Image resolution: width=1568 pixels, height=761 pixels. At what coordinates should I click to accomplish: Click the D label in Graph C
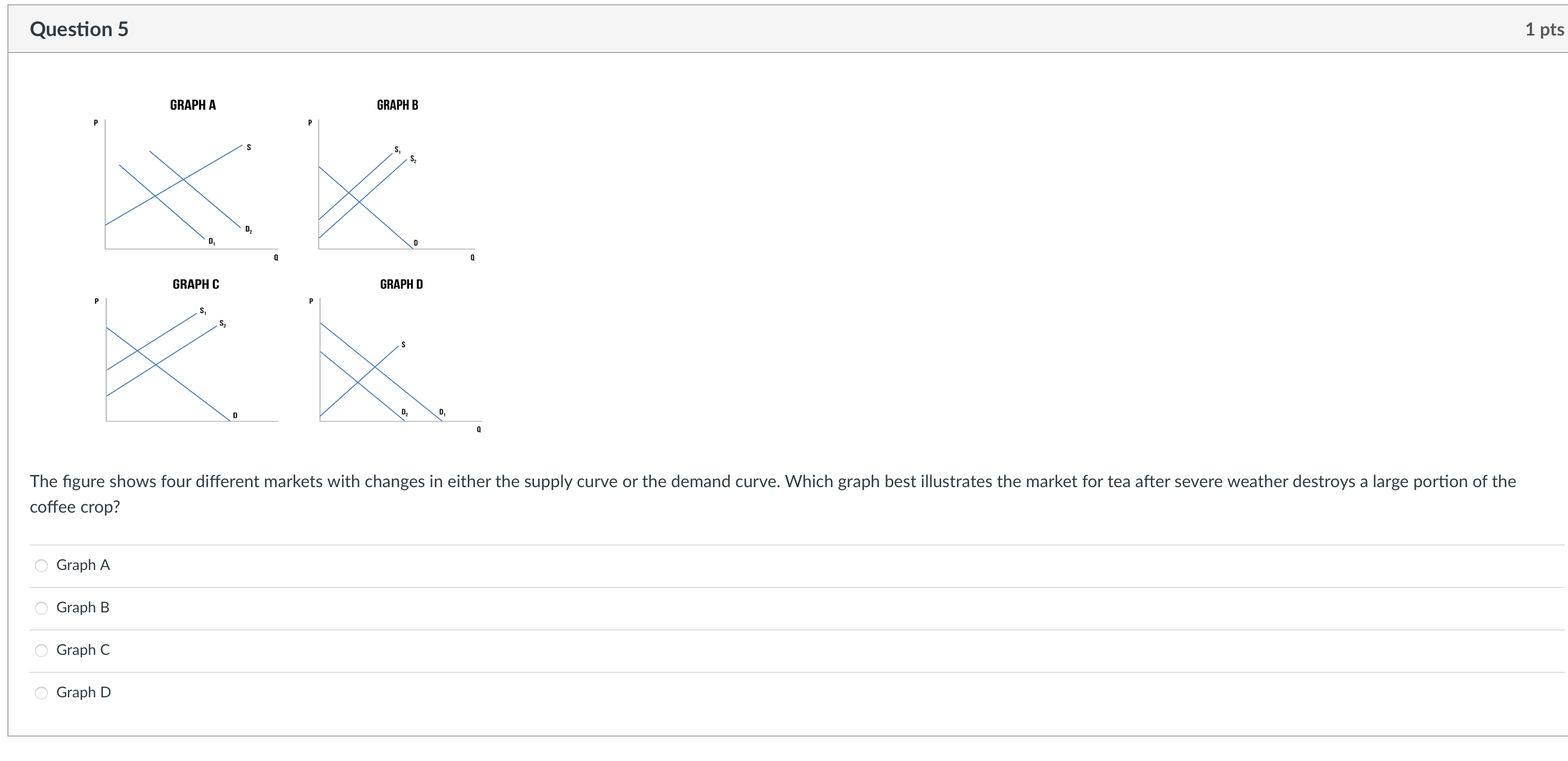click(235, 416)
